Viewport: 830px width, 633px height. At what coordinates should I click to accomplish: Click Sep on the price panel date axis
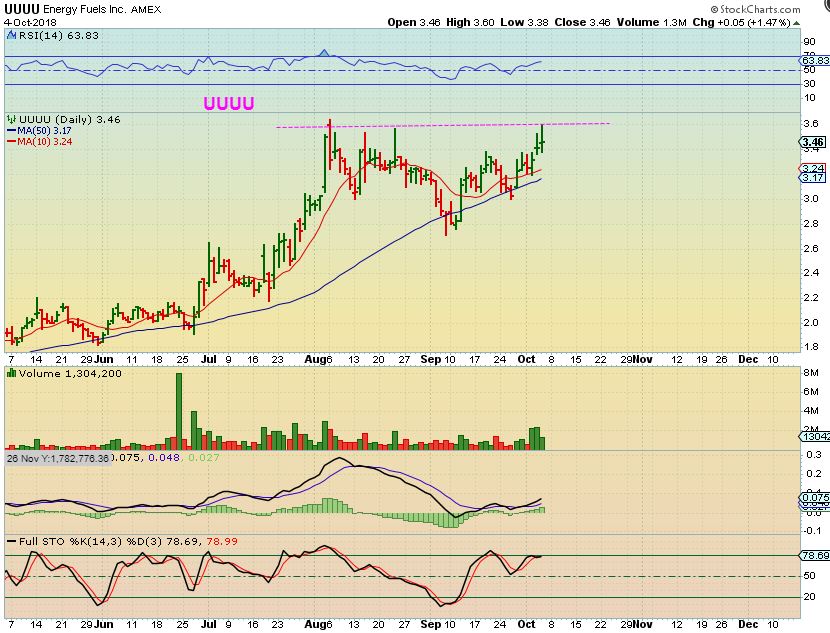coord(431,359)
